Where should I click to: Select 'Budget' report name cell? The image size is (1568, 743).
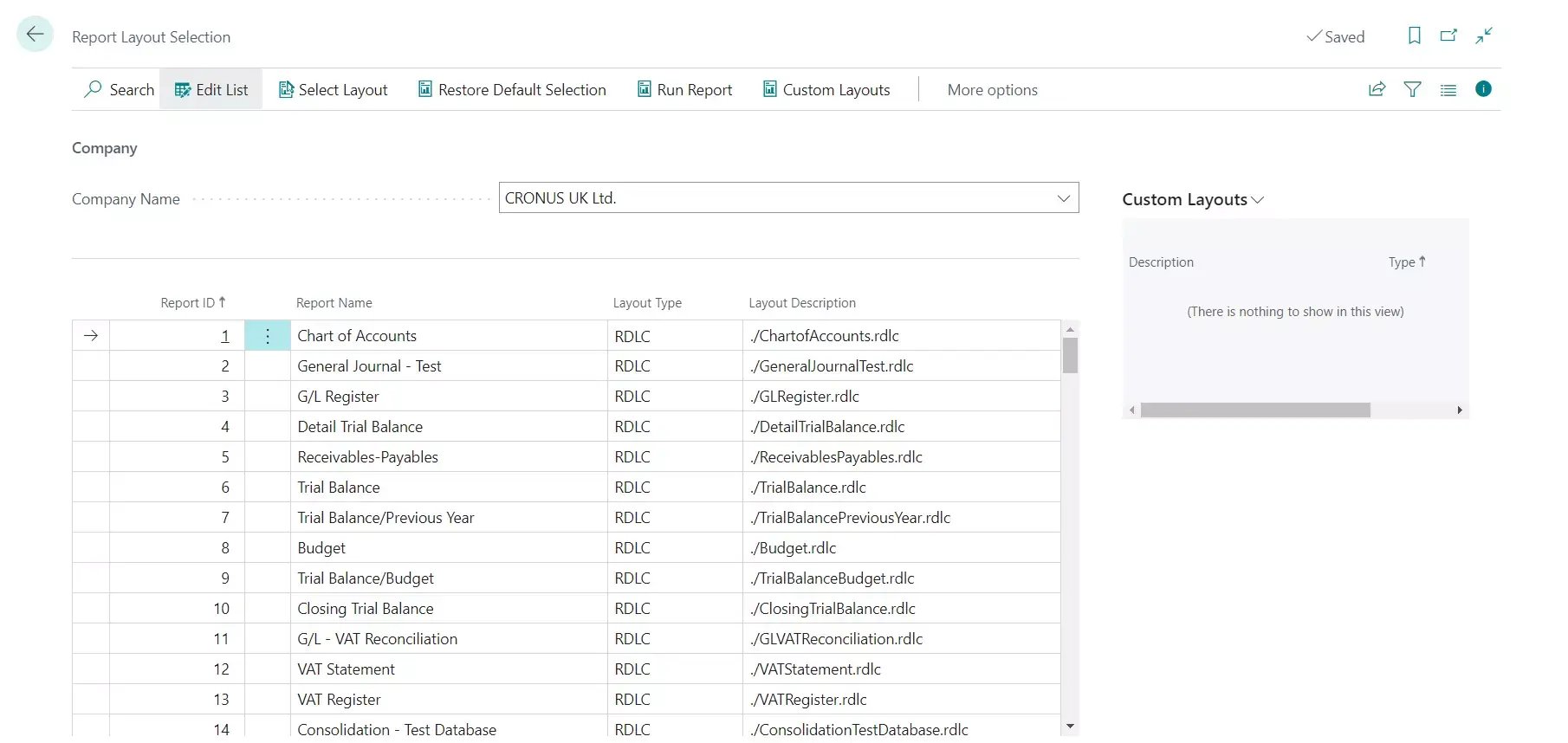click(449, 547)
